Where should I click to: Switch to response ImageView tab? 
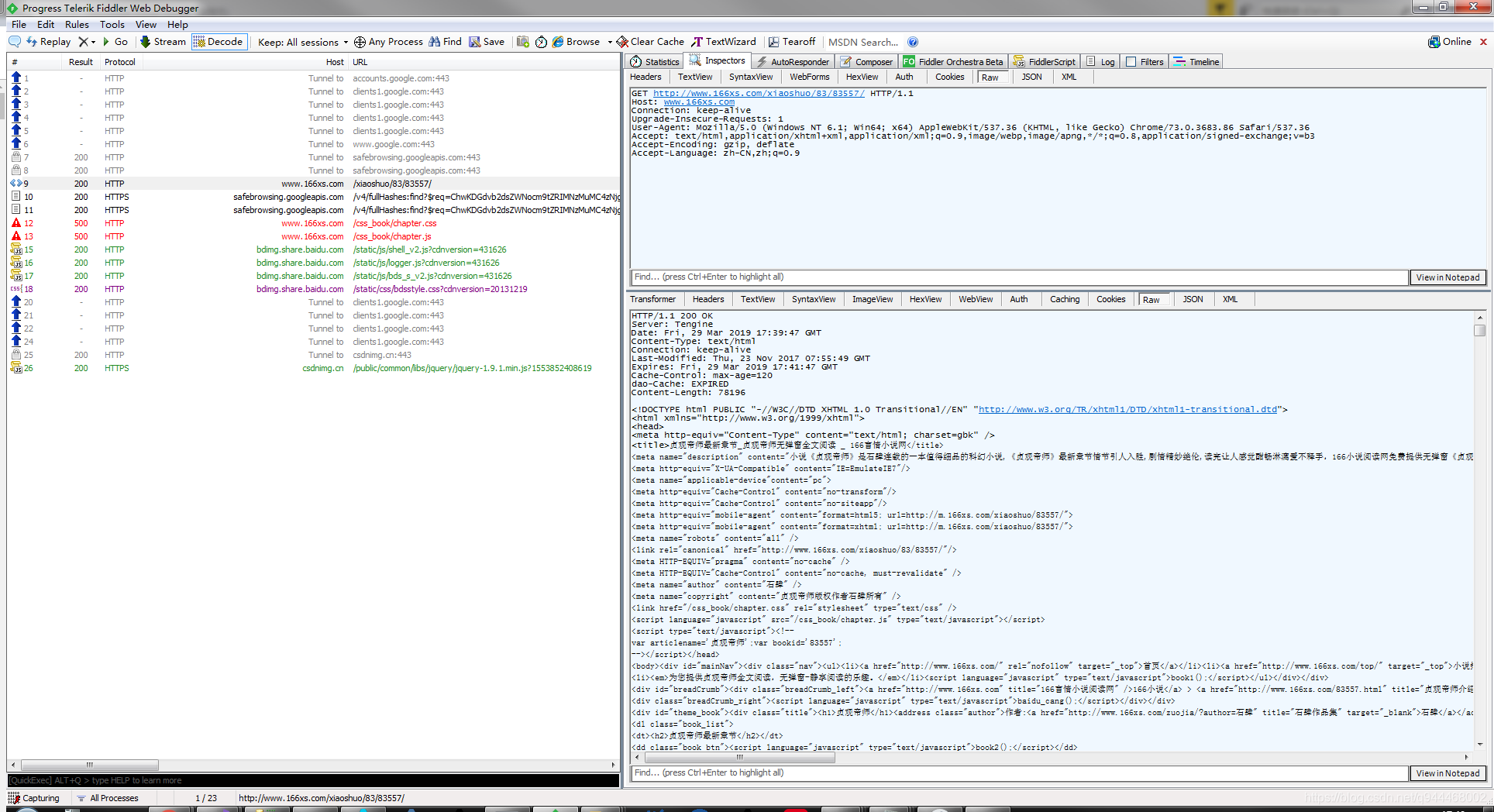pyautogui.click(x=873, y=299)
